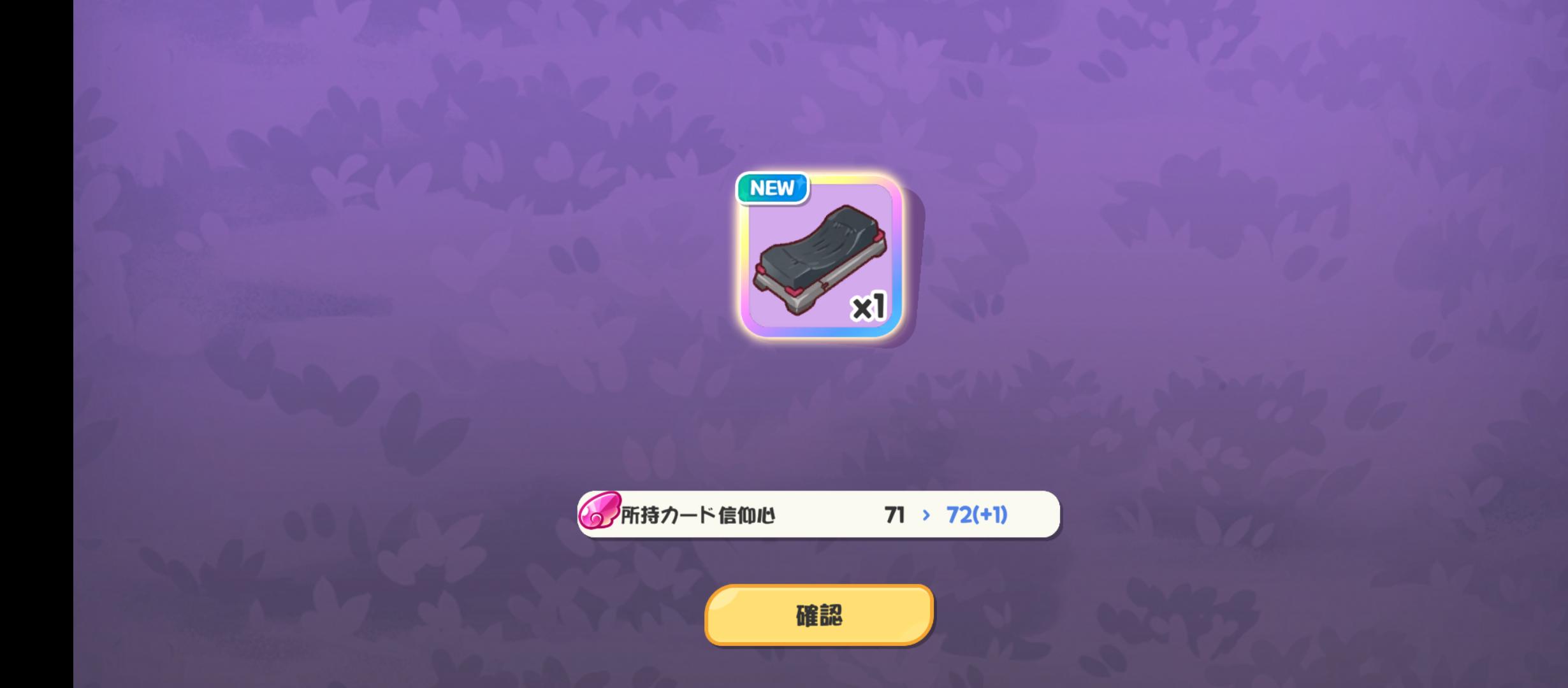1568x688 pixels.
Task: Tap the 所持カード信仰心 label text
Action: [x=698, y=515]
